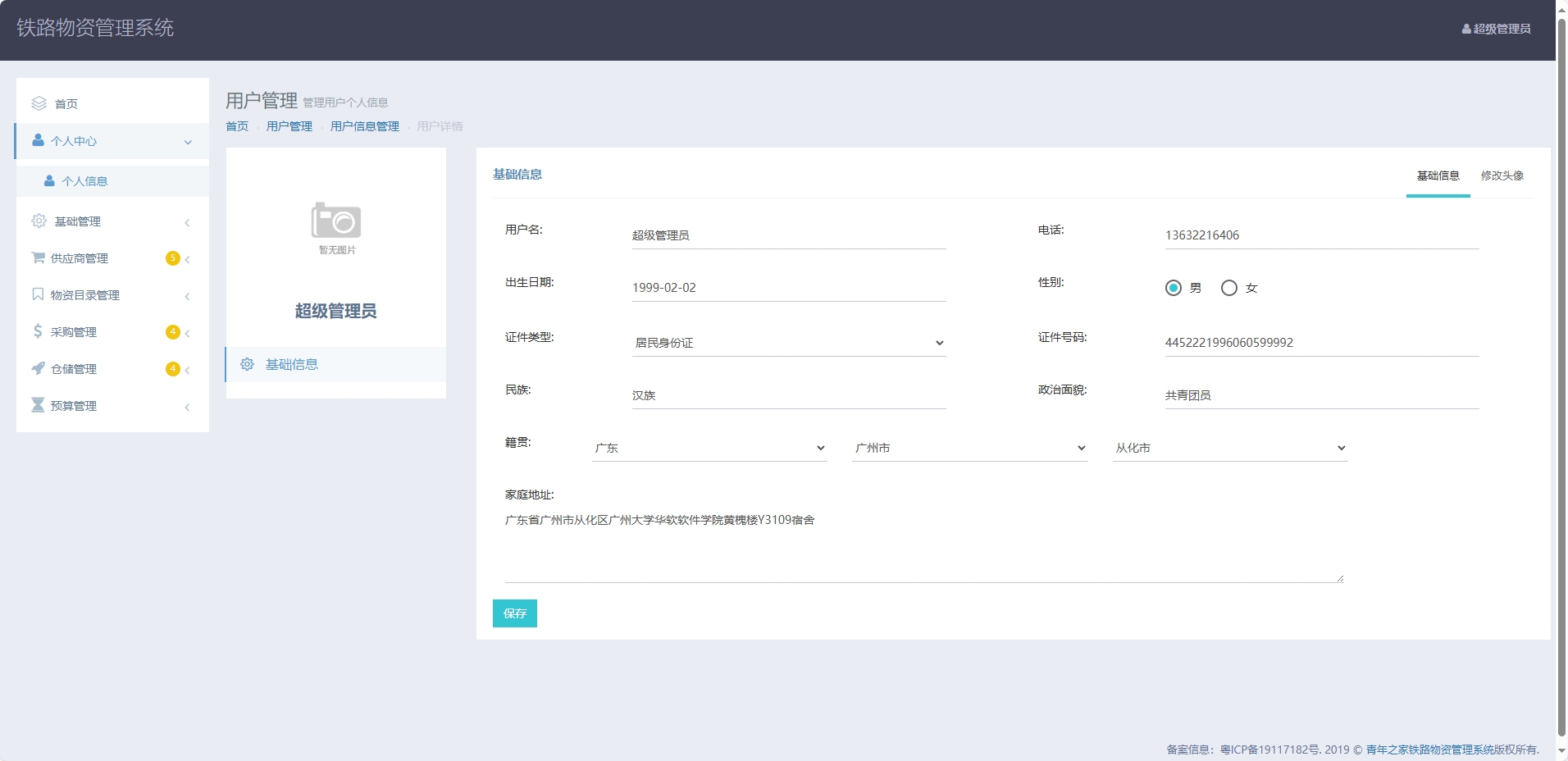Screen dimensions: 1568x761
Task: Click the dollar icon for 采购管理
Action: (x=38, y=331)
